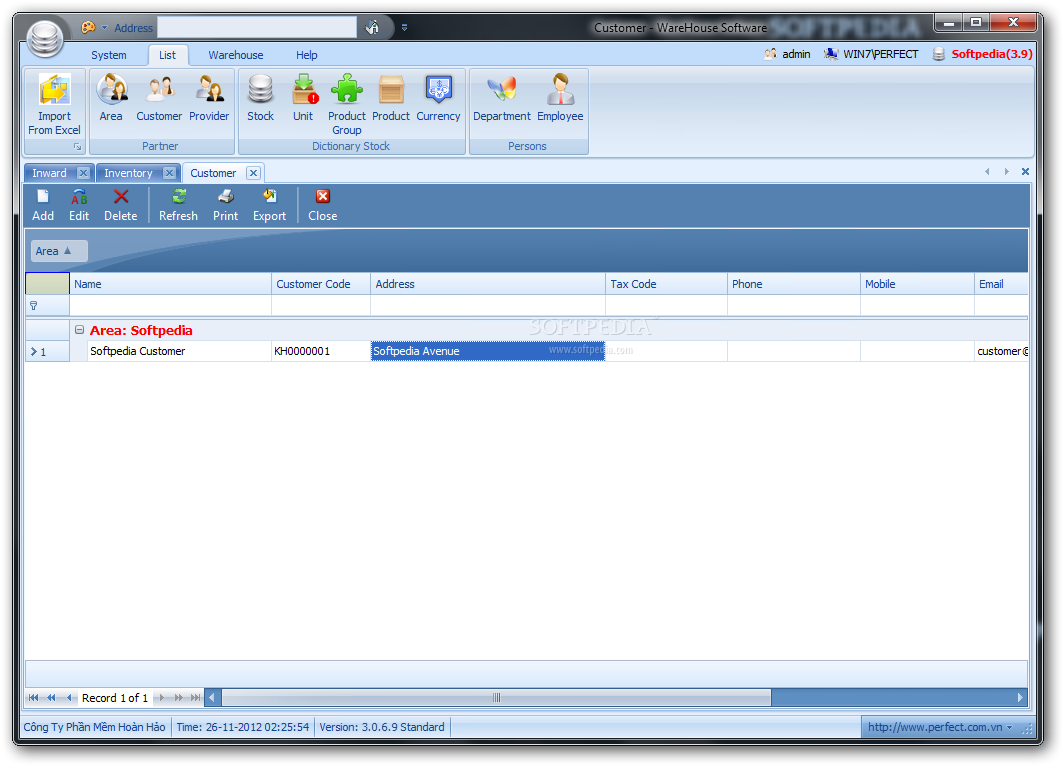Sort by Tax Code column header
The width and height of the screenshot is (1064, 766).
coord(666,284)
